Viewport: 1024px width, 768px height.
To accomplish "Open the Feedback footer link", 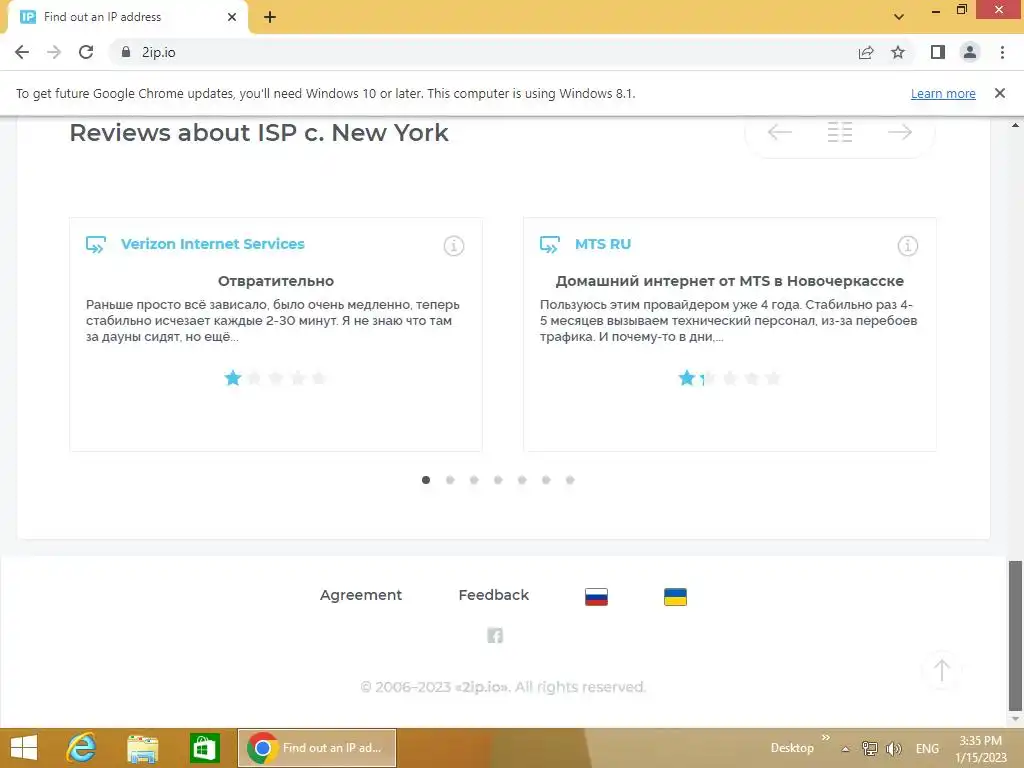I will tap(494, 595).
